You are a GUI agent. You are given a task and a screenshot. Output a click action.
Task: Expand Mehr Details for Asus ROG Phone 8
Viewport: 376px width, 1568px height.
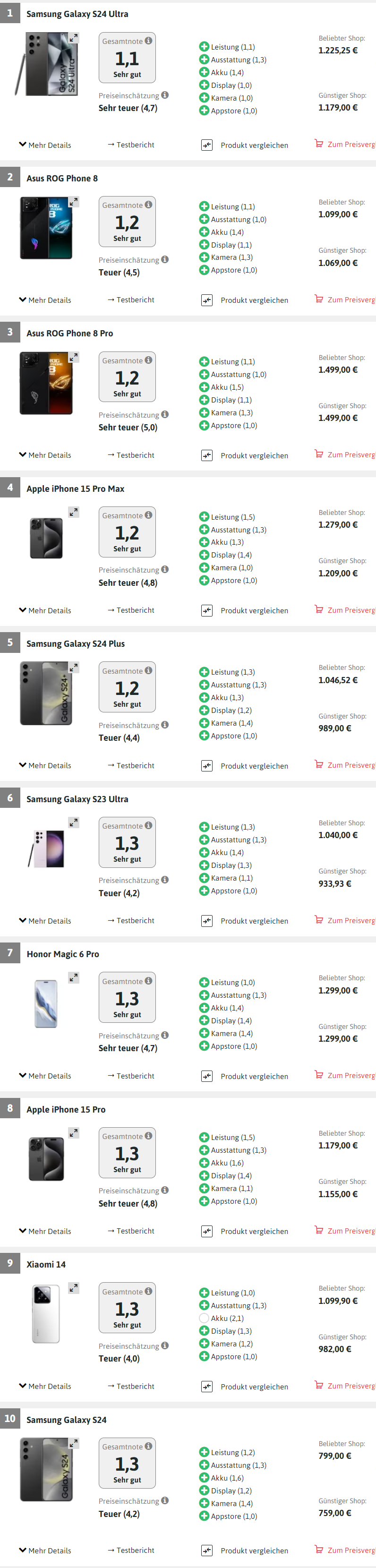click(x=45, y=300)
